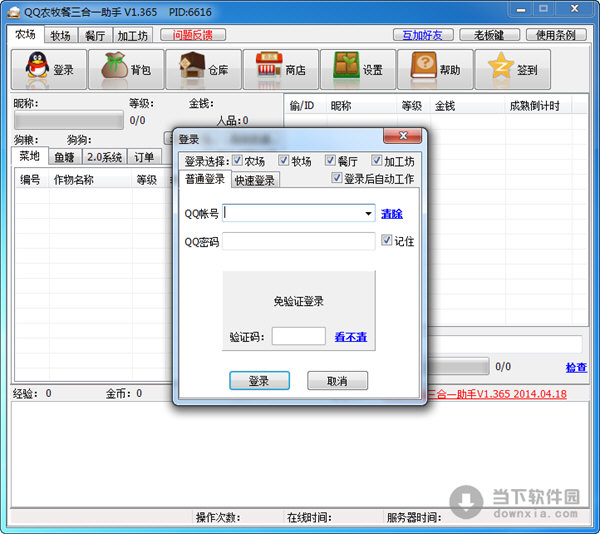Minimize the main window

[521, 9]
